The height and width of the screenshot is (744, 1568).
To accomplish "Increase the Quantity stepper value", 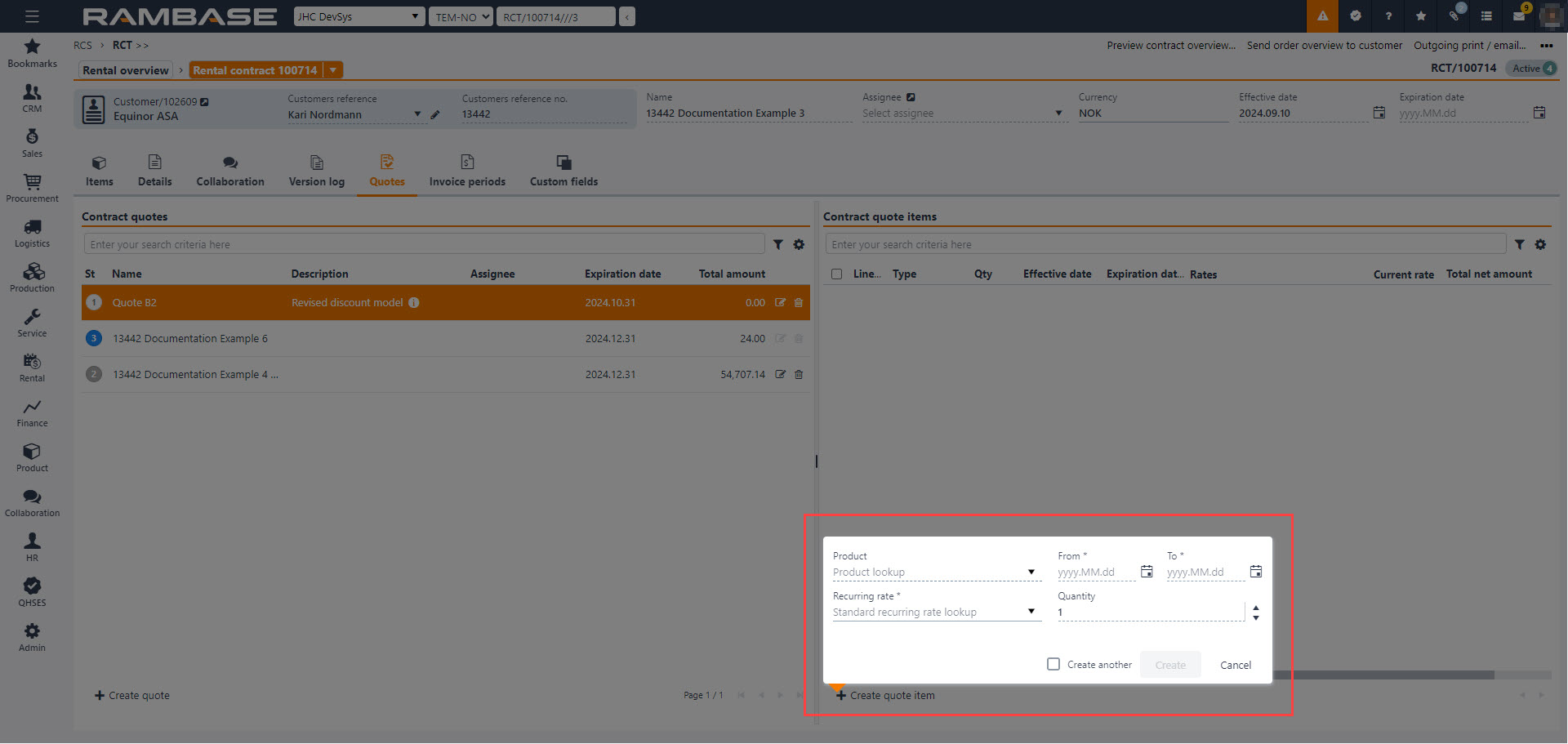I will [1256, 608].
